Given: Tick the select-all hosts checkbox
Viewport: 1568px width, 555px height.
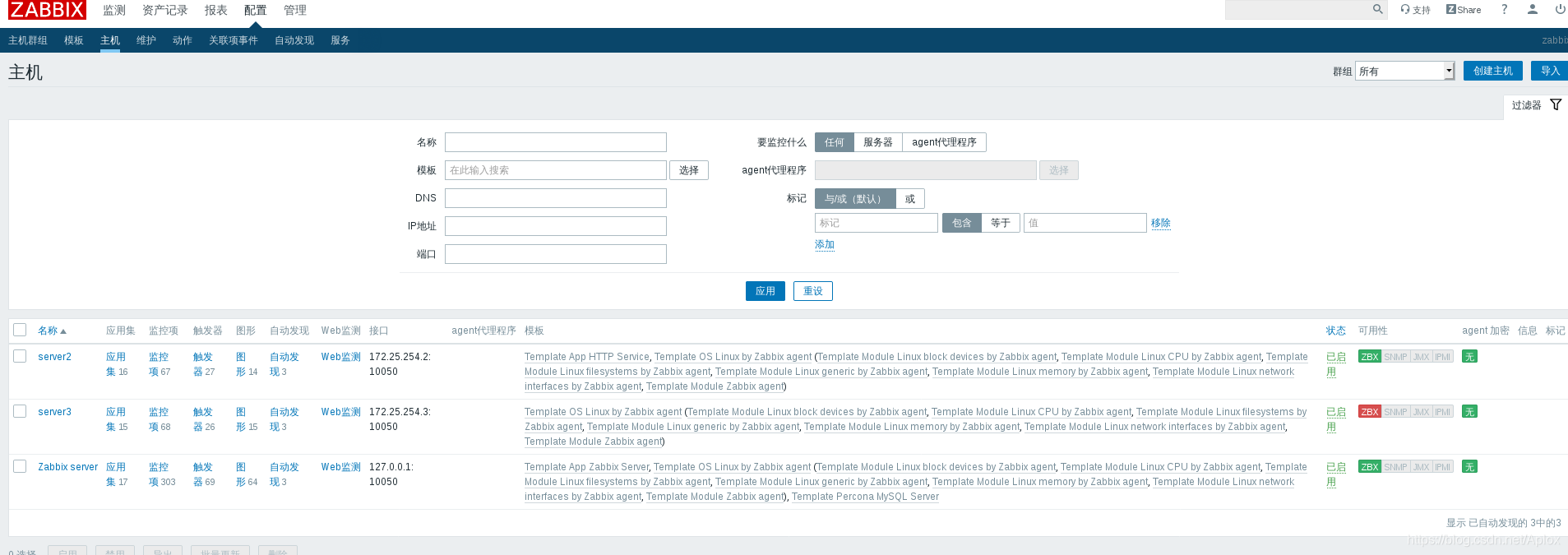Looking at the screenshot, I should [20, 330].
